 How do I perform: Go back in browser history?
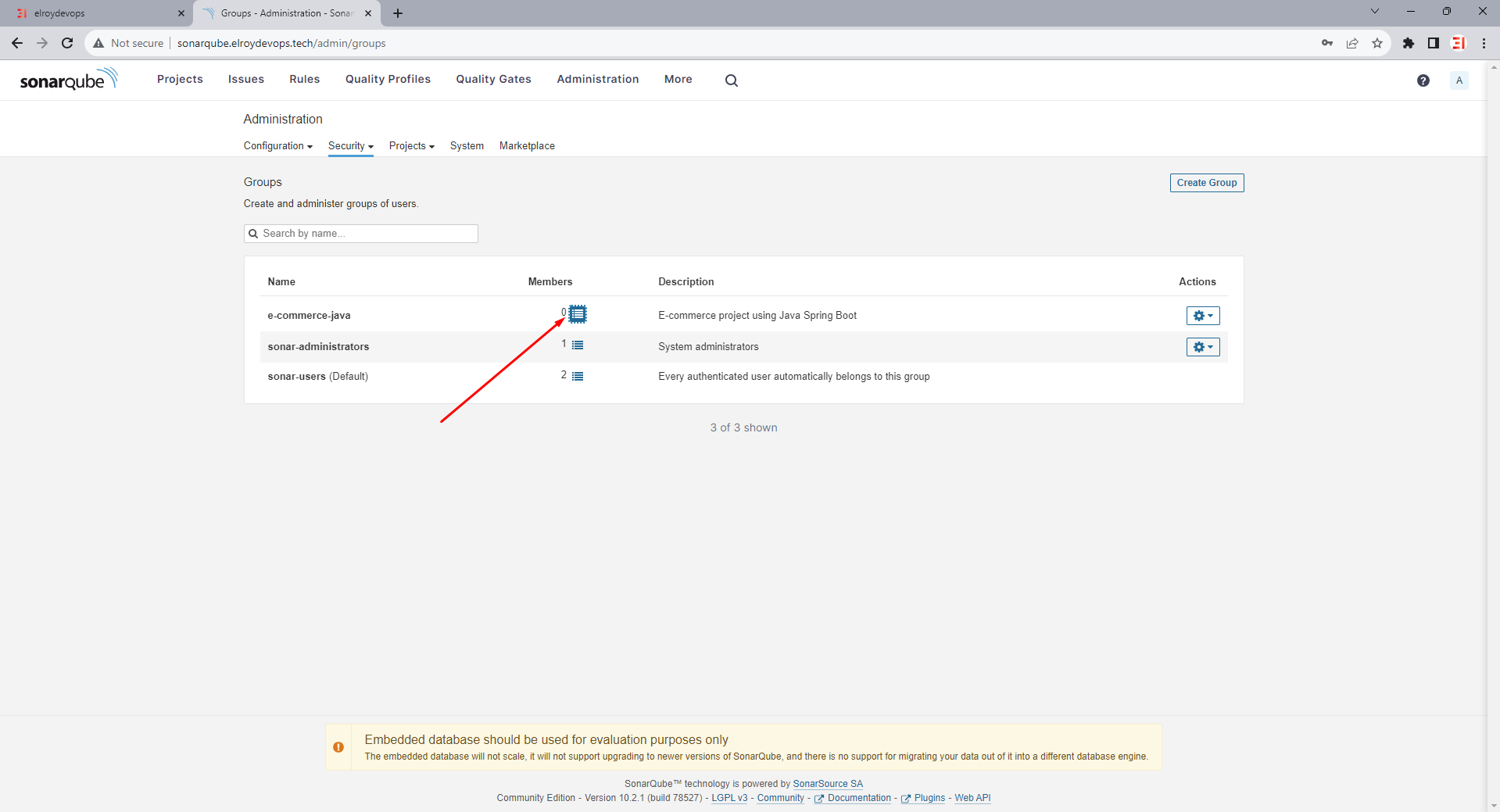(x=17, y=43)
